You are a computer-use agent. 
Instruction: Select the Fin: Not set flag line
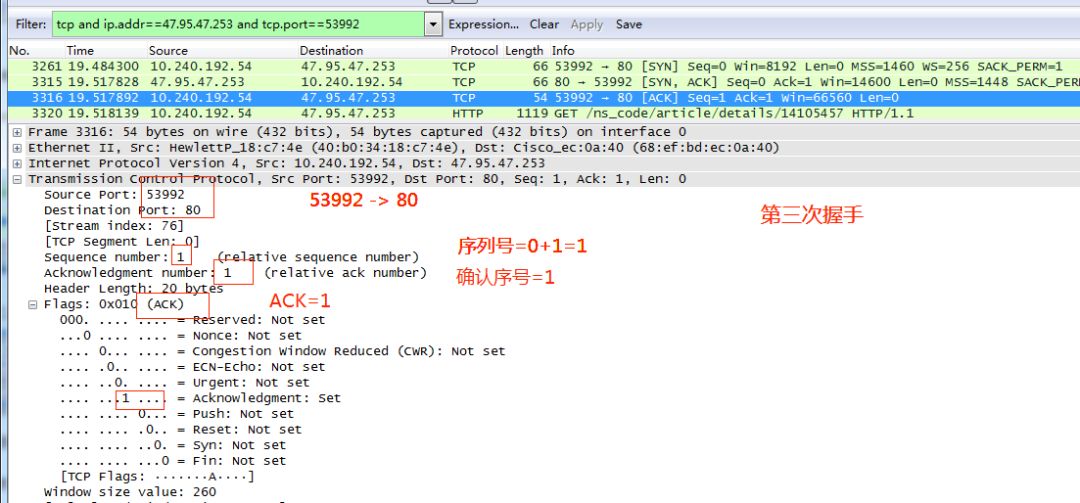click(173, 462)
